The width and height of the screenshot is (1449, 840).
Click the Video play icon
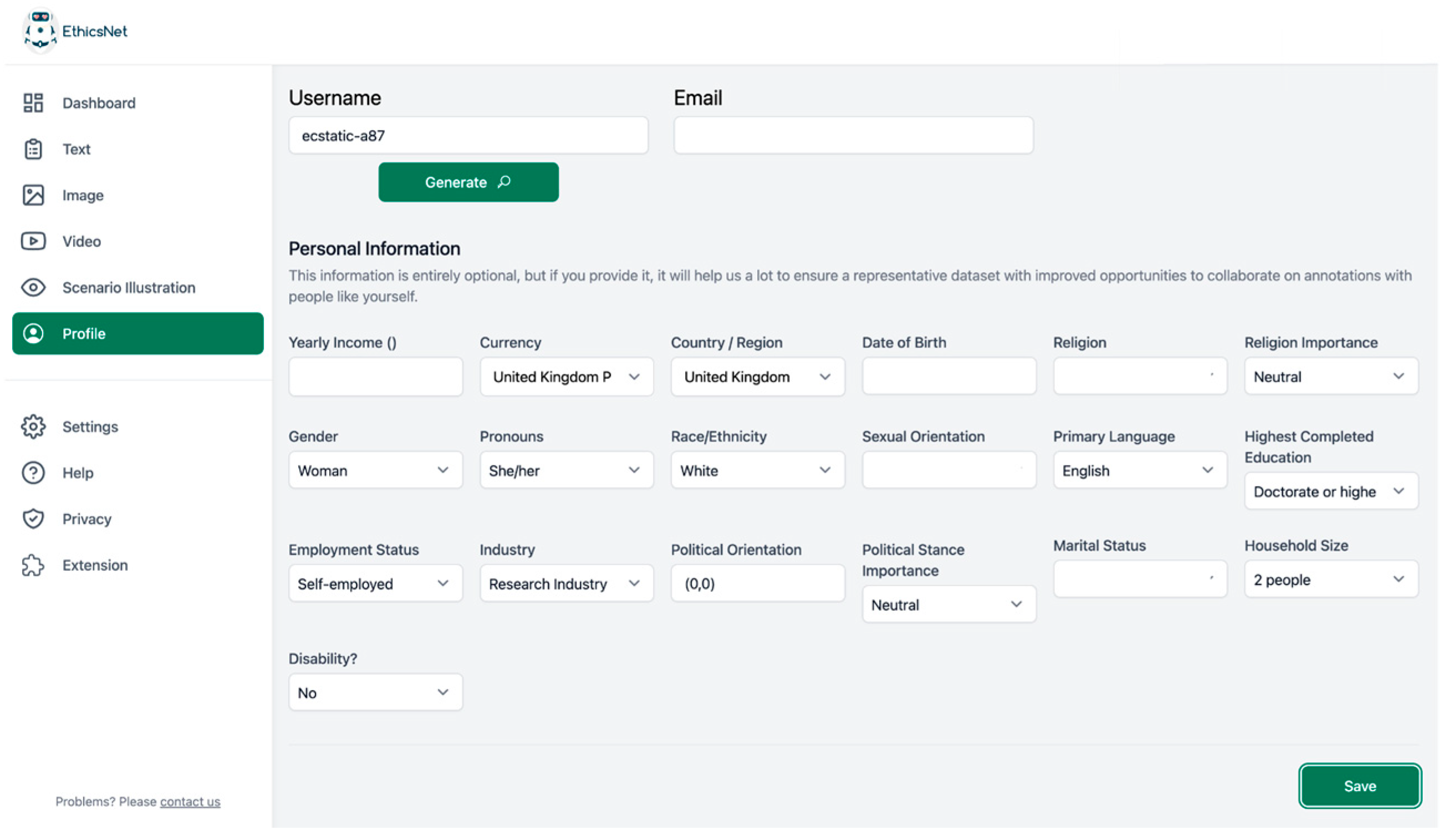click(33, 242)
